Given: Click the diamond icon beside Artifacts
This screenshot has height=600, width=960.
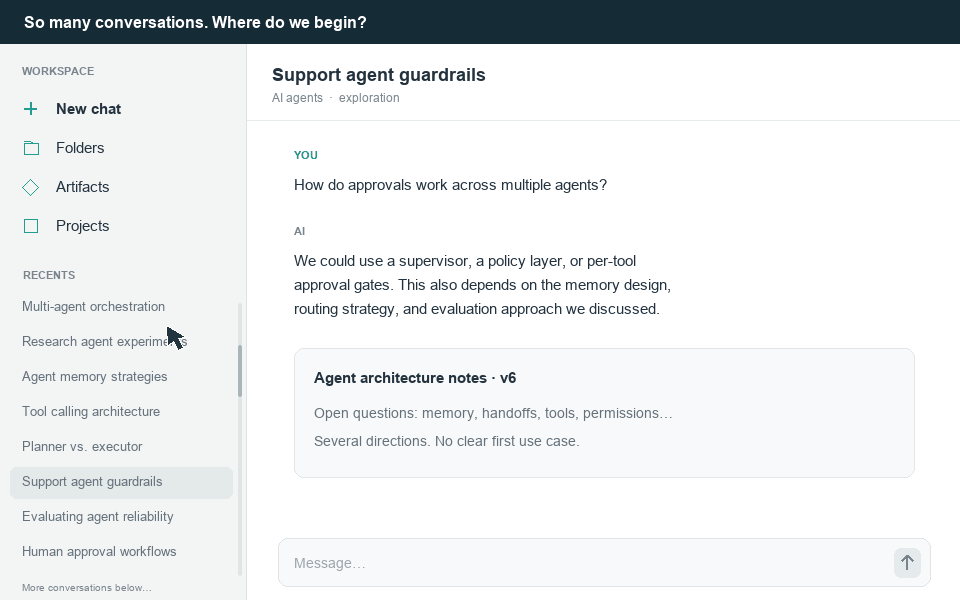Looking at the screenshot, I should [31, 187].
